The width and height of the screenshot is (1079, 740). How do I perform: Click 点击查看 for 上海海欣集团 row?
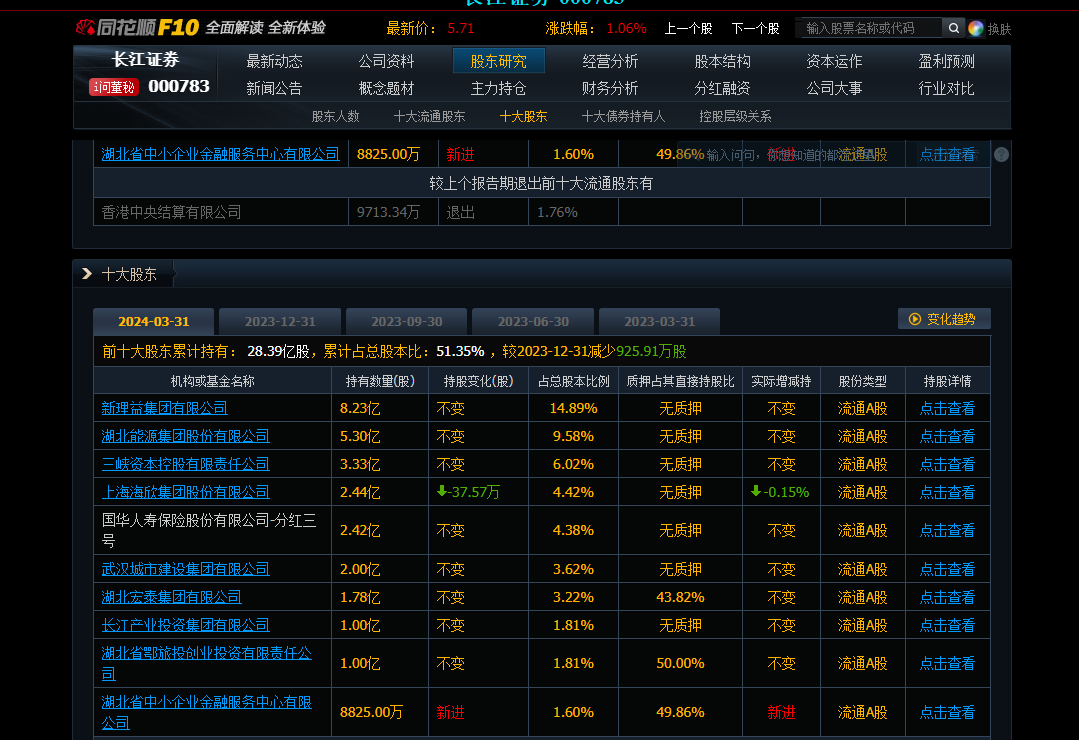point(948,492)
